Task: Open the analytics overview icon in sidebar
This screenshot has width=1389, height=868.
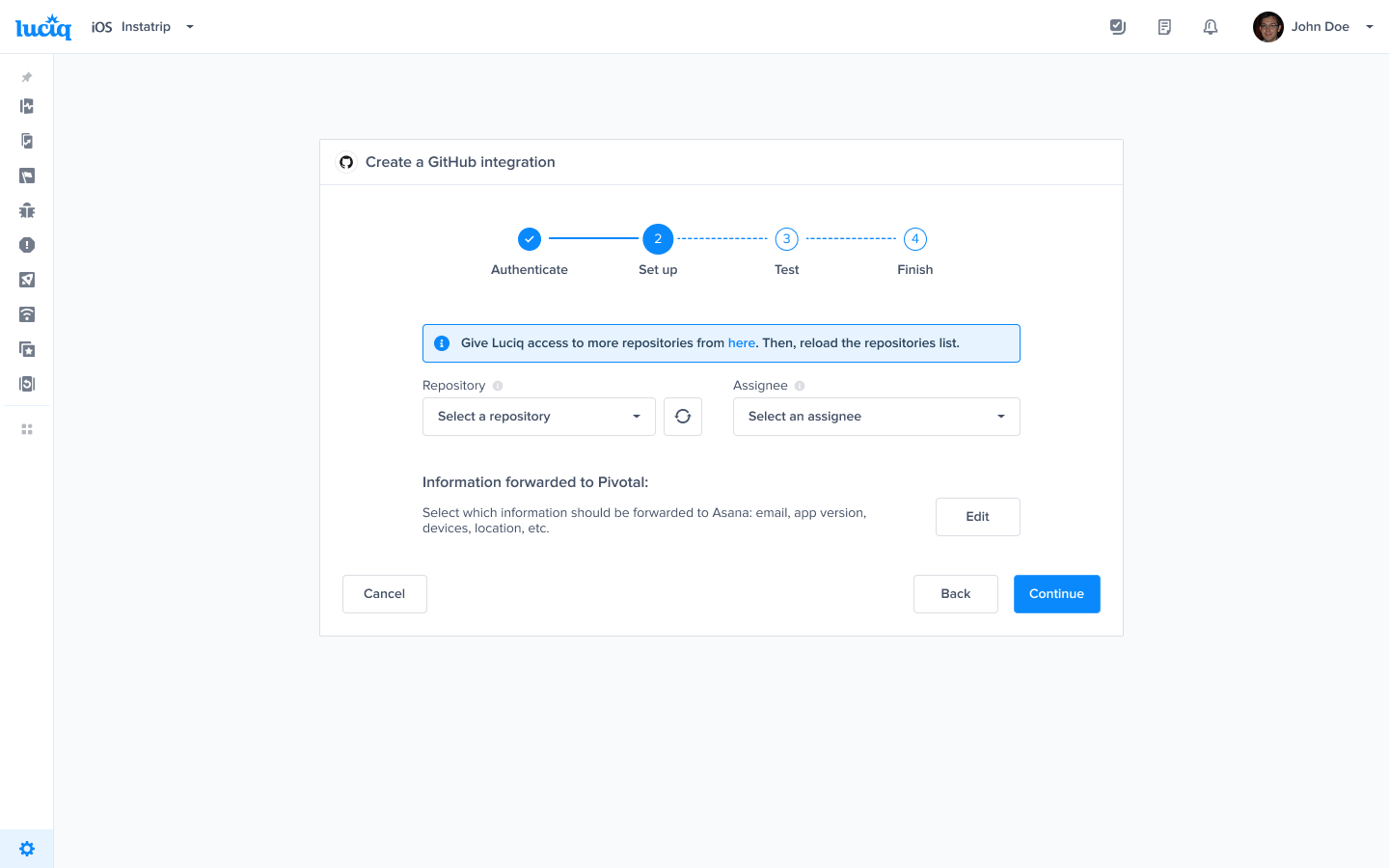Action: click(x=26, y=106)
